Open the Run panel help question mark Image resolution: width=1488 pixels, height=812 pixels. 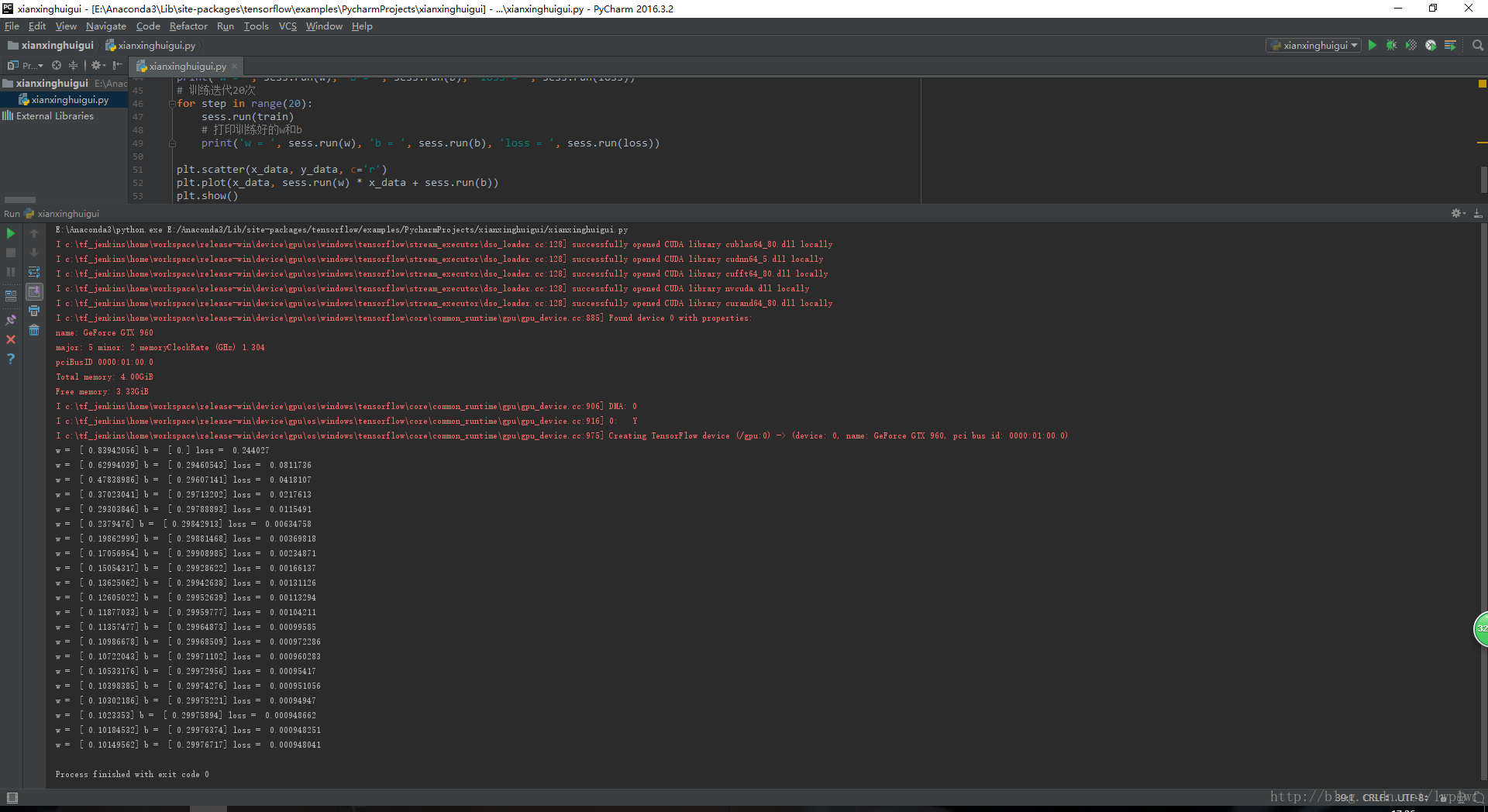click(11, 359)
